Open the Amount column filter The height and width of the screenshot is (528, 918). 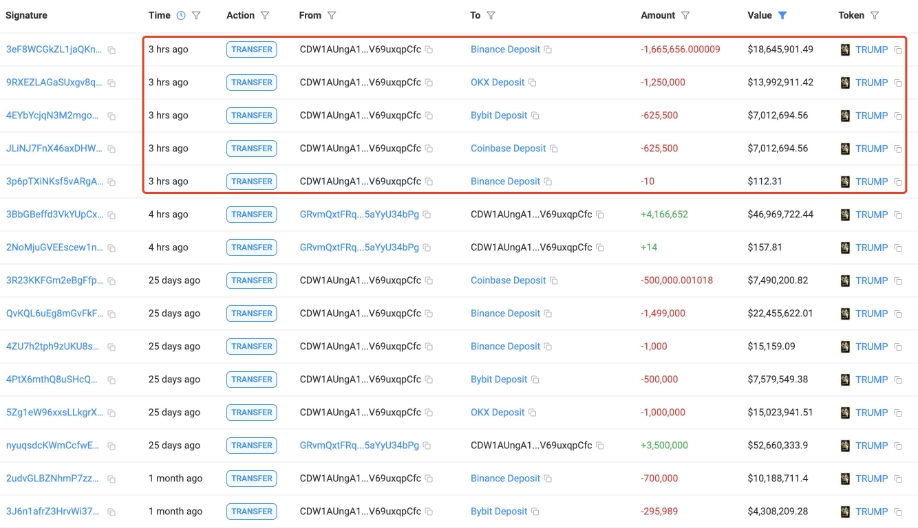685,15
